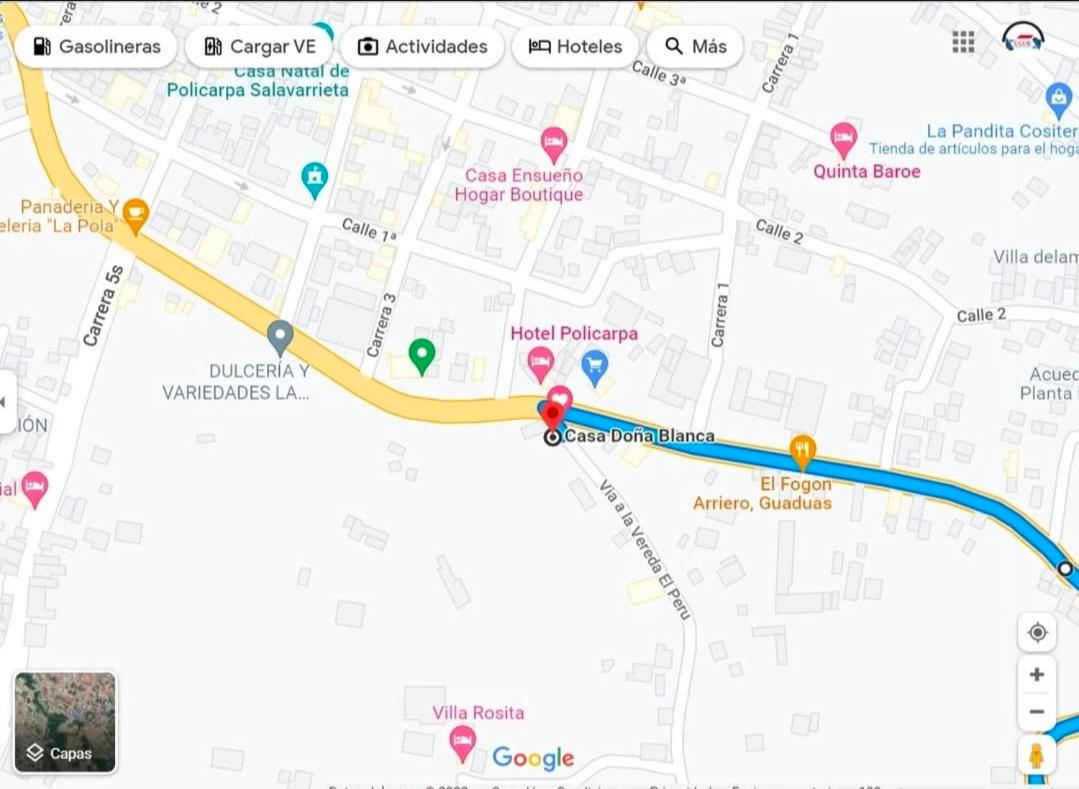Click the Quinta Baroe hotel pin

tap(843, 142)
